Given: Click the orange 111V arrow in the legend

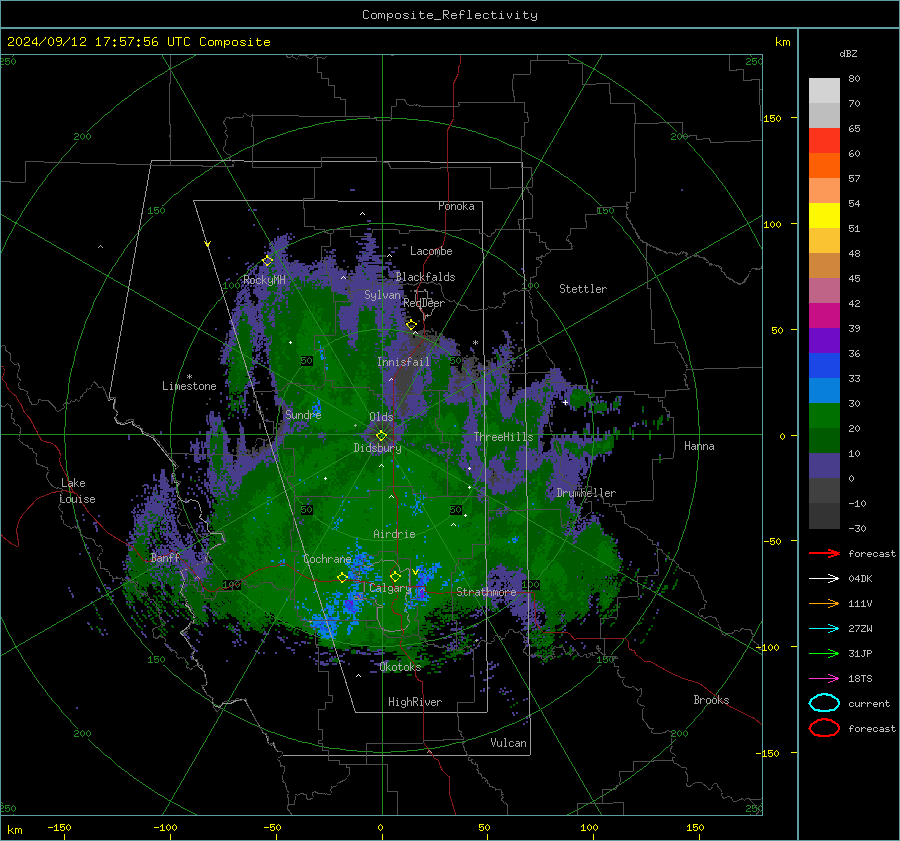Looking at the screenshot, I should (824, 603).
